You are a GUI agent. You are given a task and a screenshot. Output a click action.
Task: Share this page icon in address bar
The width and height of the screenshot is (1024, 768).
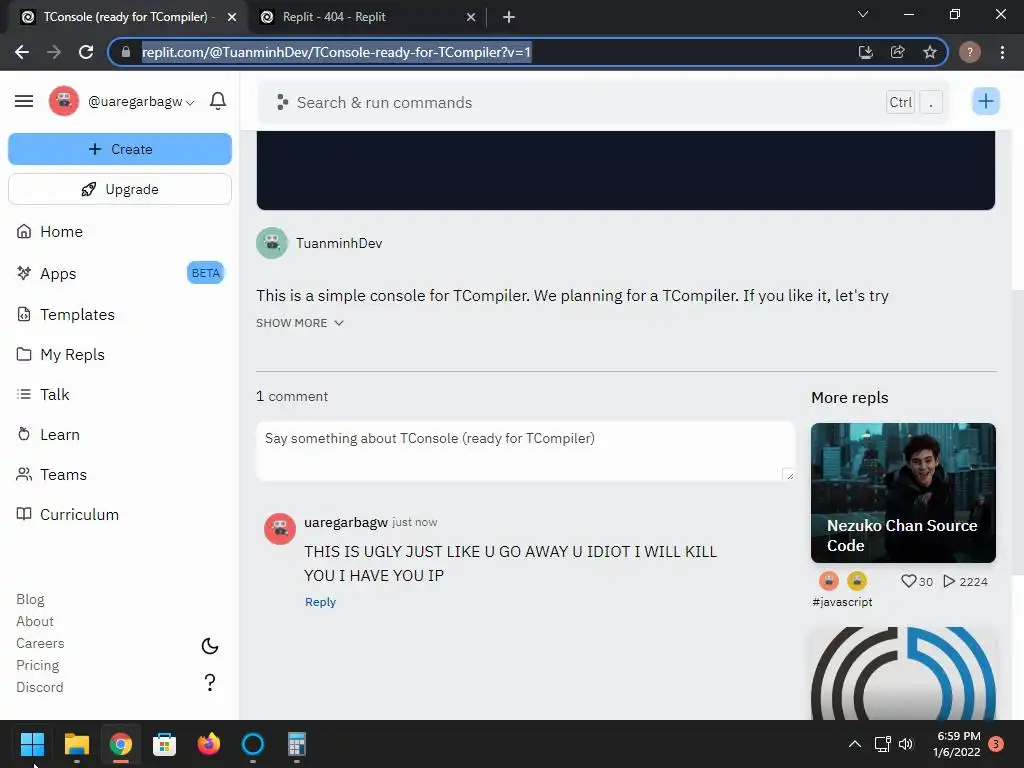pyautogui.click(x=897, y=52)
